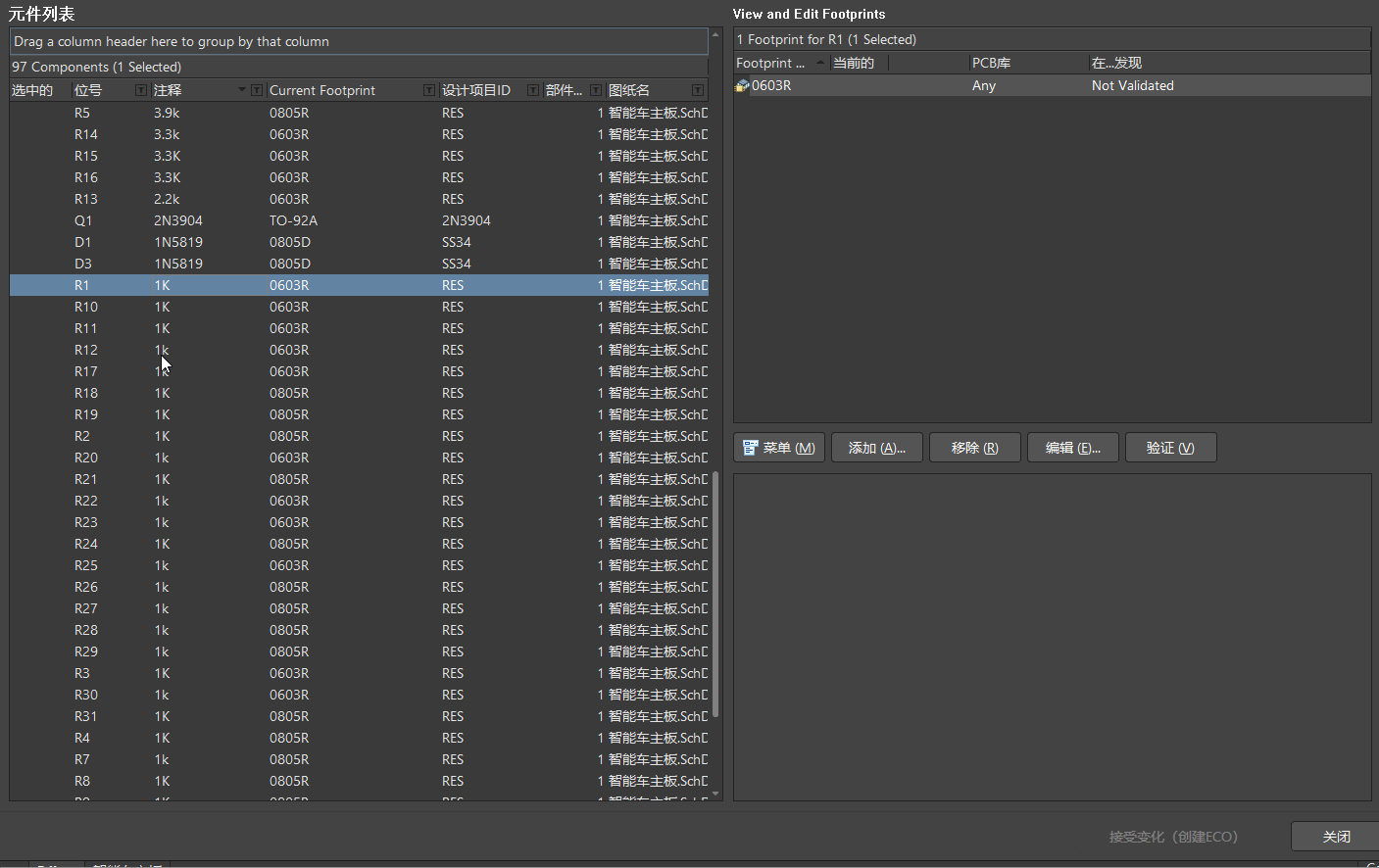Click the 部件 column filter icon
The height and width of the screenshot is (868, 1379).
[x=596, y=90]
